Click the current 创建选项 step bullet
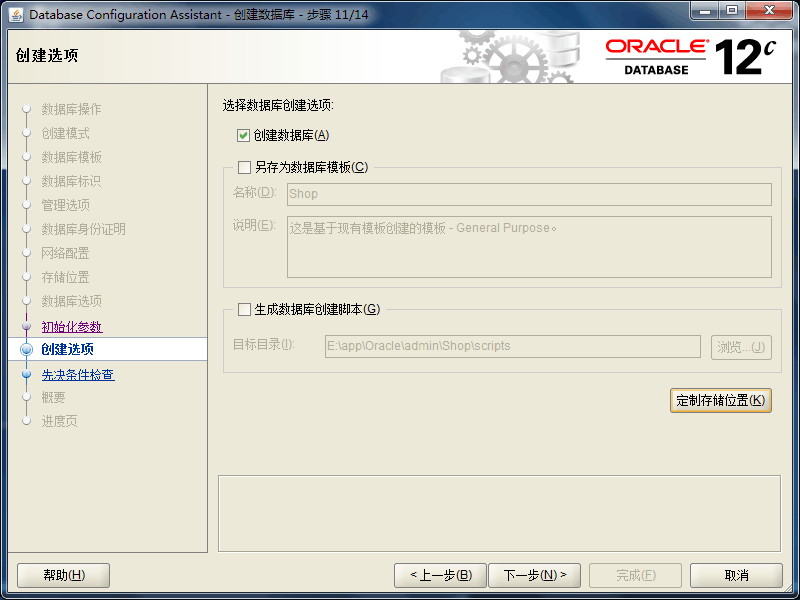 tap(27, 349)
